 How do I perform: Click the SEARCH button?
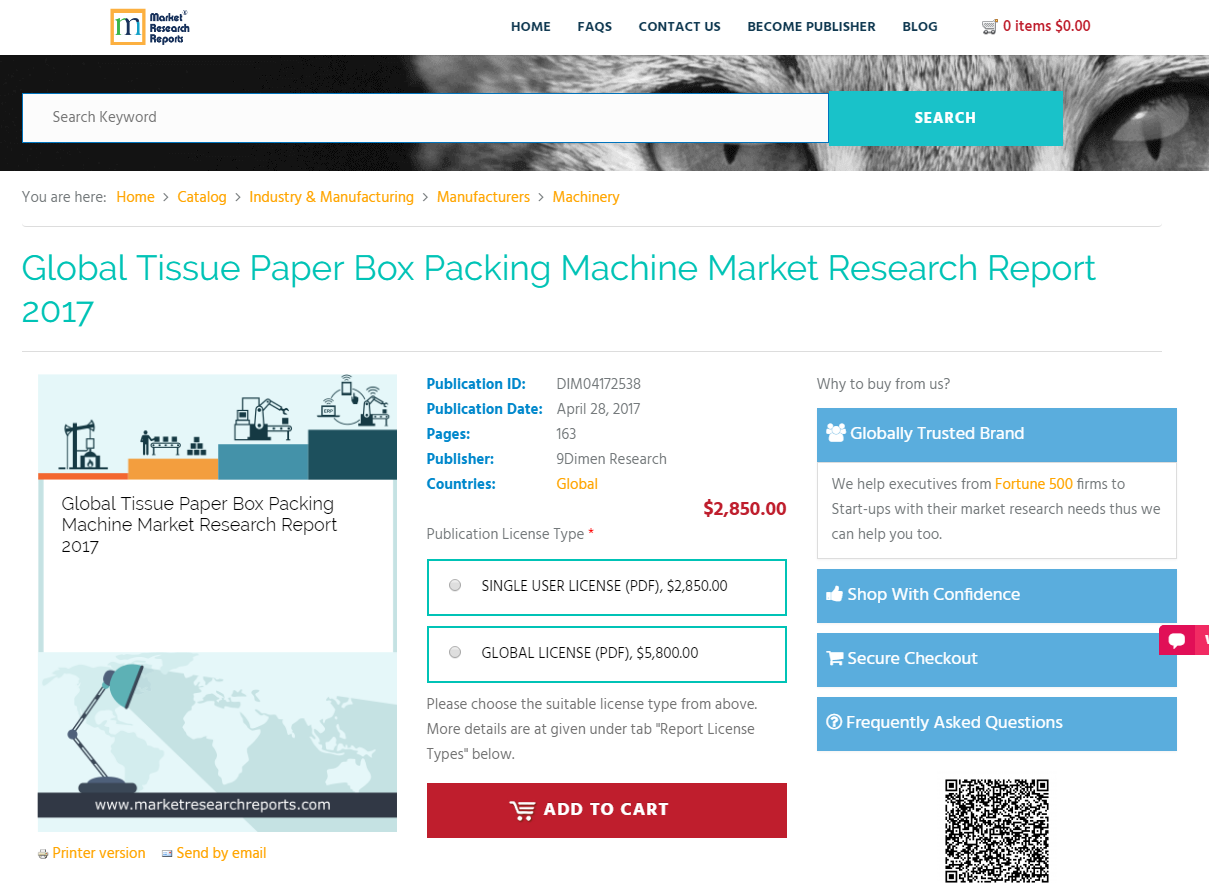tap(946, 118)
